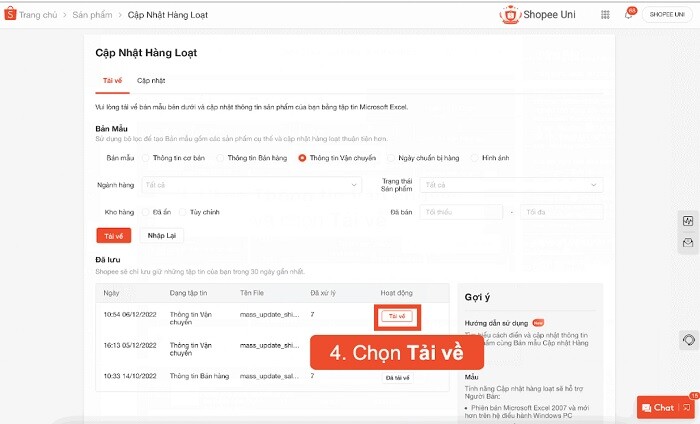Click the Ngày column header
Image resolution: width=700 pixels, height=424 pixels.
(111, 293)
